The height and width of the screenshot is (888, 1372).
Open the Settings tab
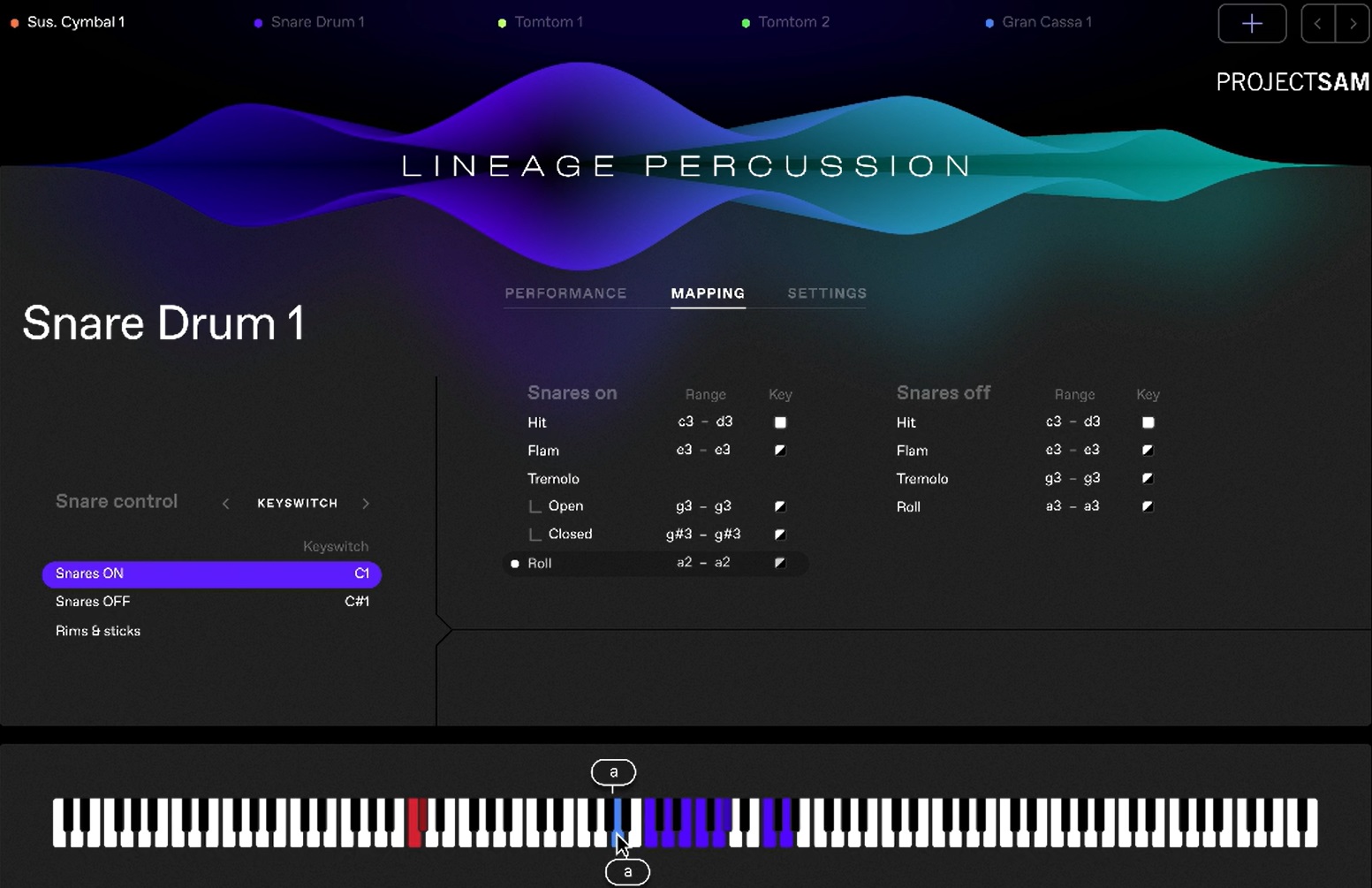826,292
